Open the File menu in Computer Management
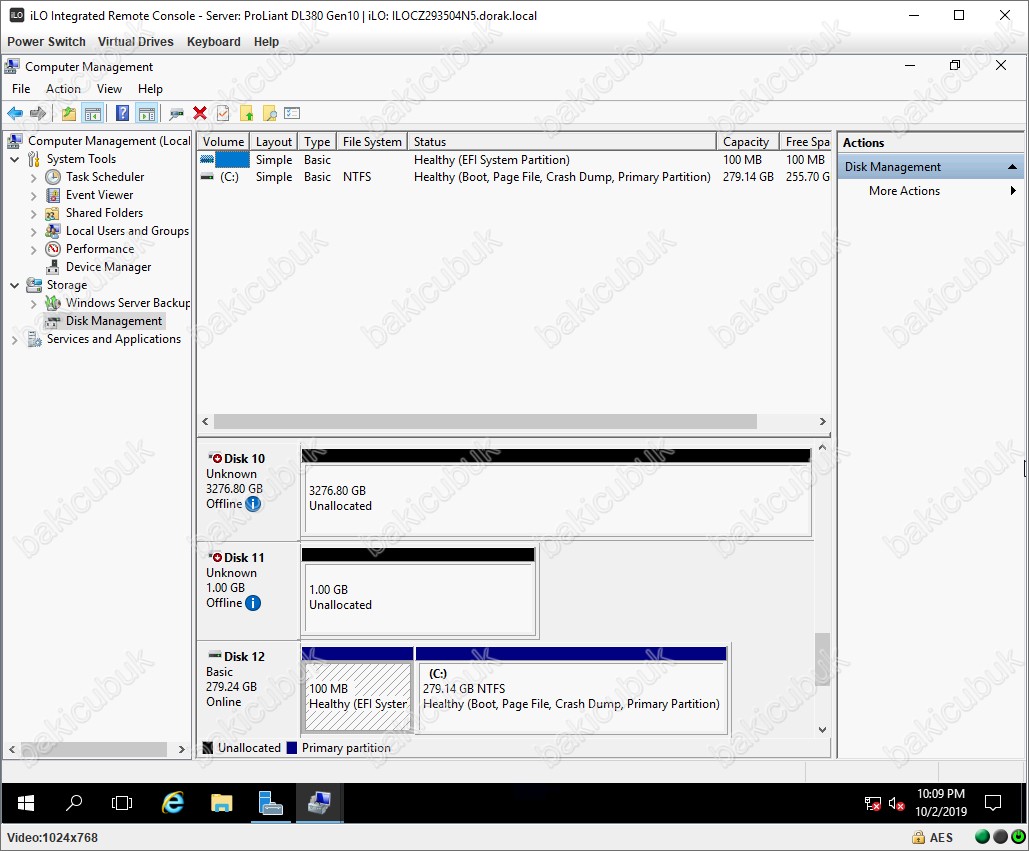 click(21, 89)
